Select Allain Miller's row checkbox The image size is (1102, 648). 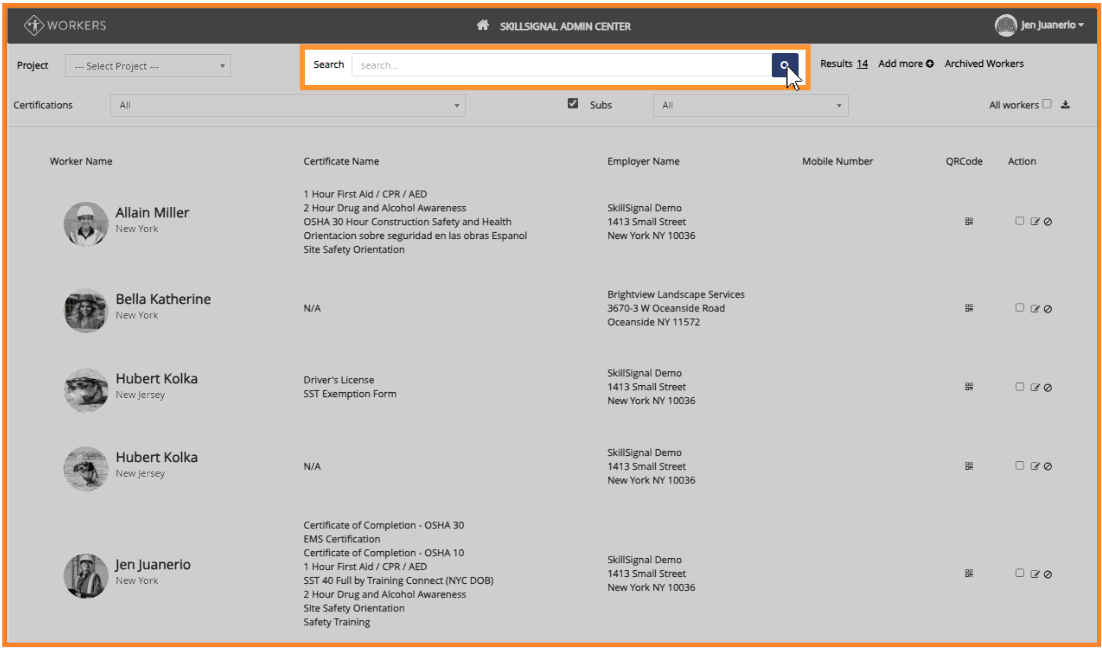(x=1020, y=221)
